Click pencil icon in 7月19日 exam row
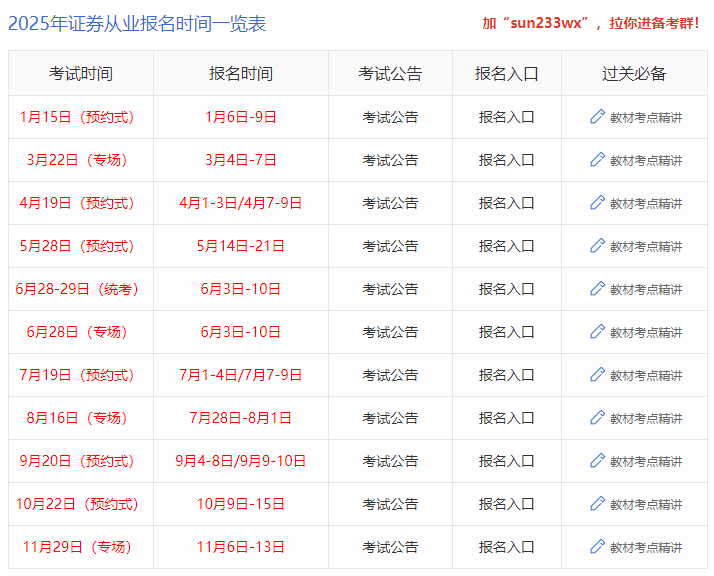The image size is (714, 576). (598, 375)
